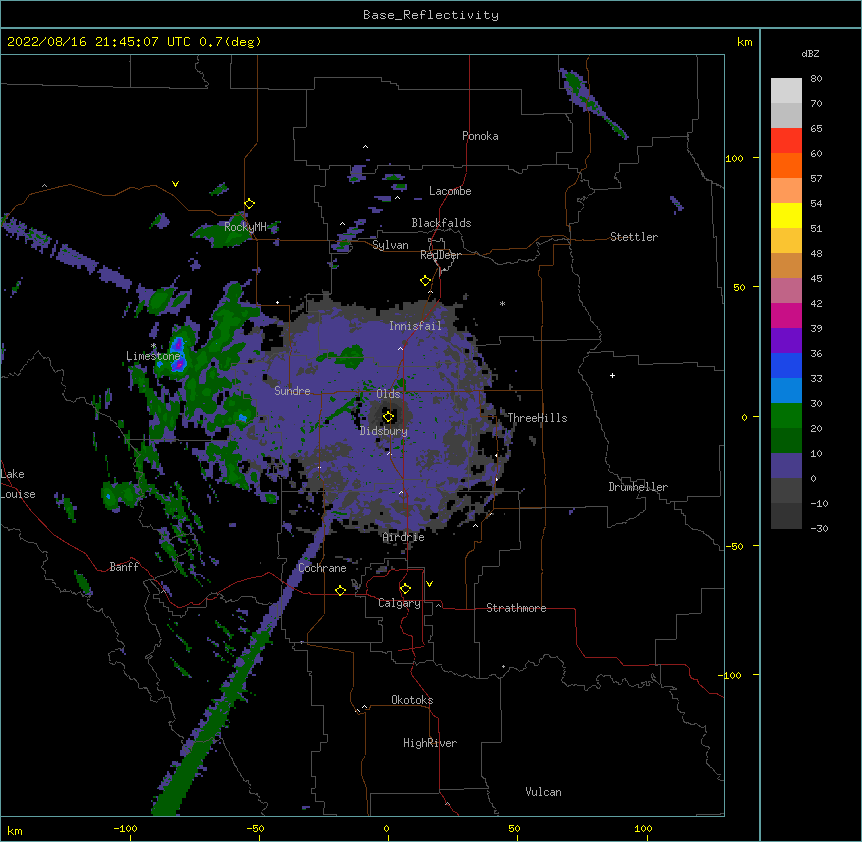Select the slate-purple 0–10 dBZ legend swatch
Image resolution: width=862 pixels, height=842 pixels.
pos(786,466)
